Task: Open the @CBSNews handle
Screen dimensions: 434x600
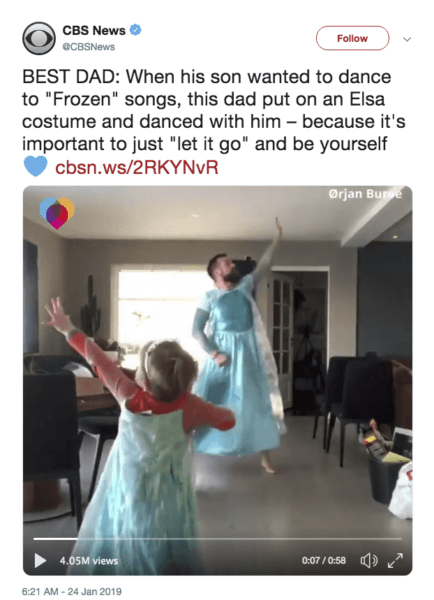Action: 88,47
